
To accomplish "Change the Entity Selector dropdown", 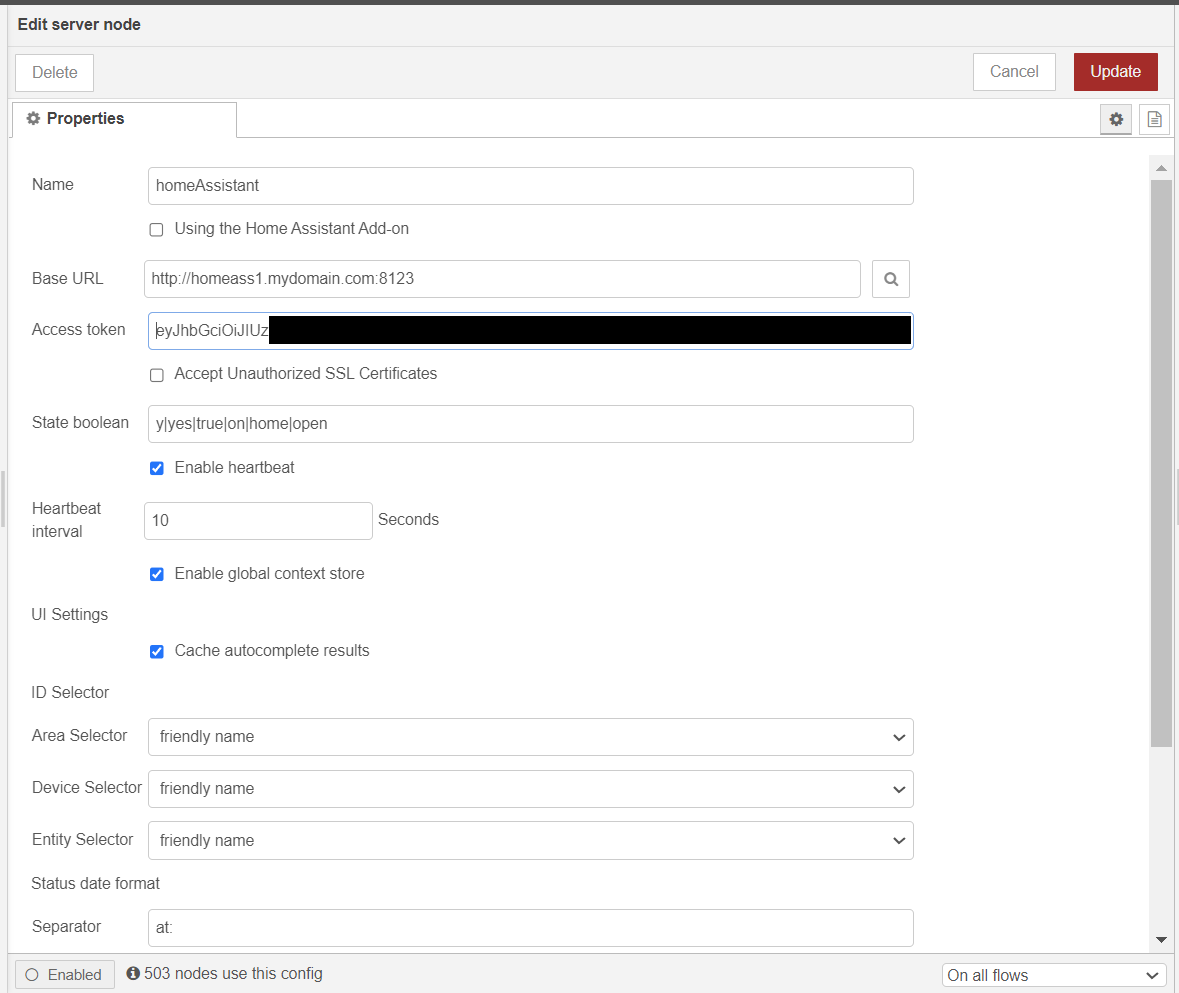I will 530,840.
